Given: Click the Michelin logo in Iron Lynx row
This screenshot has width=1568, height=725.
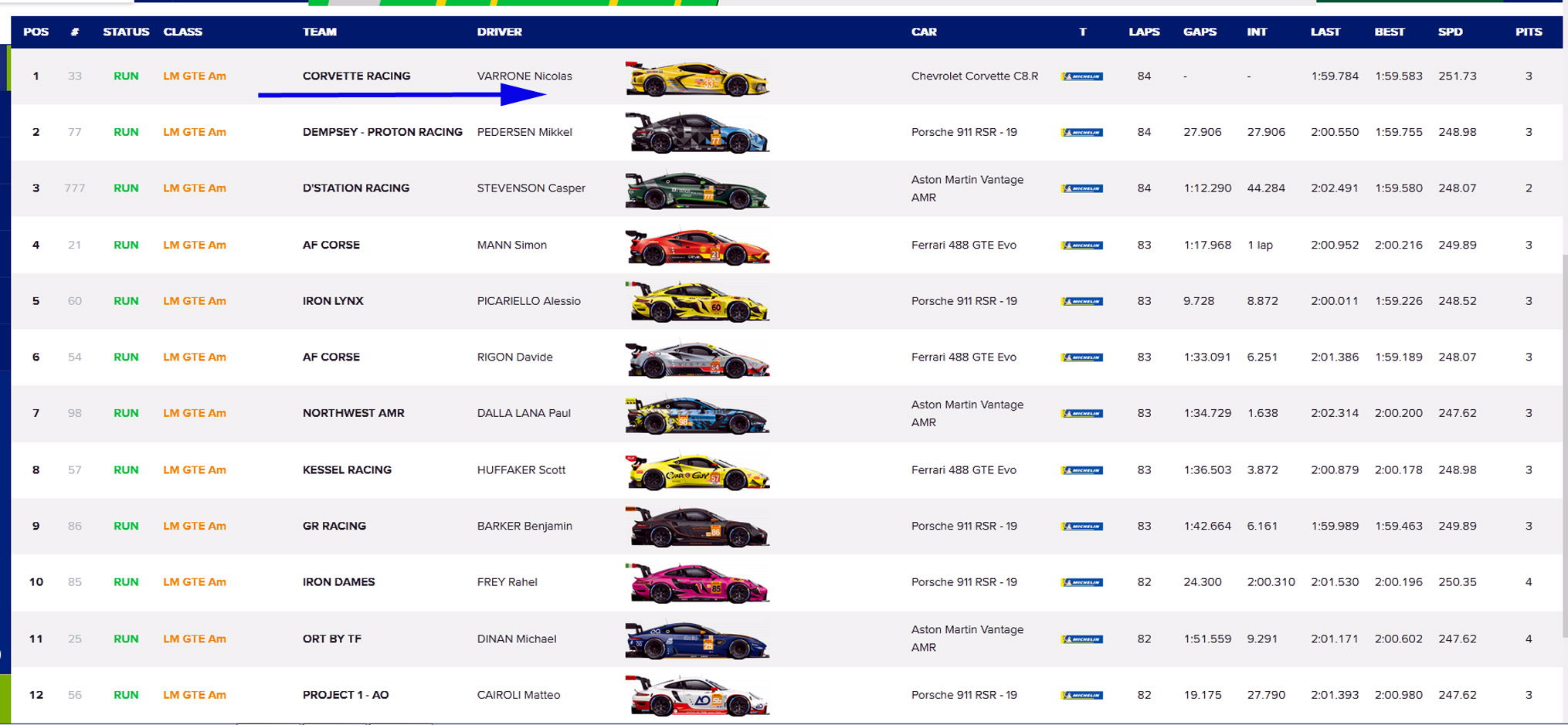Looking at the screenshot, I should pos(1081,302).
